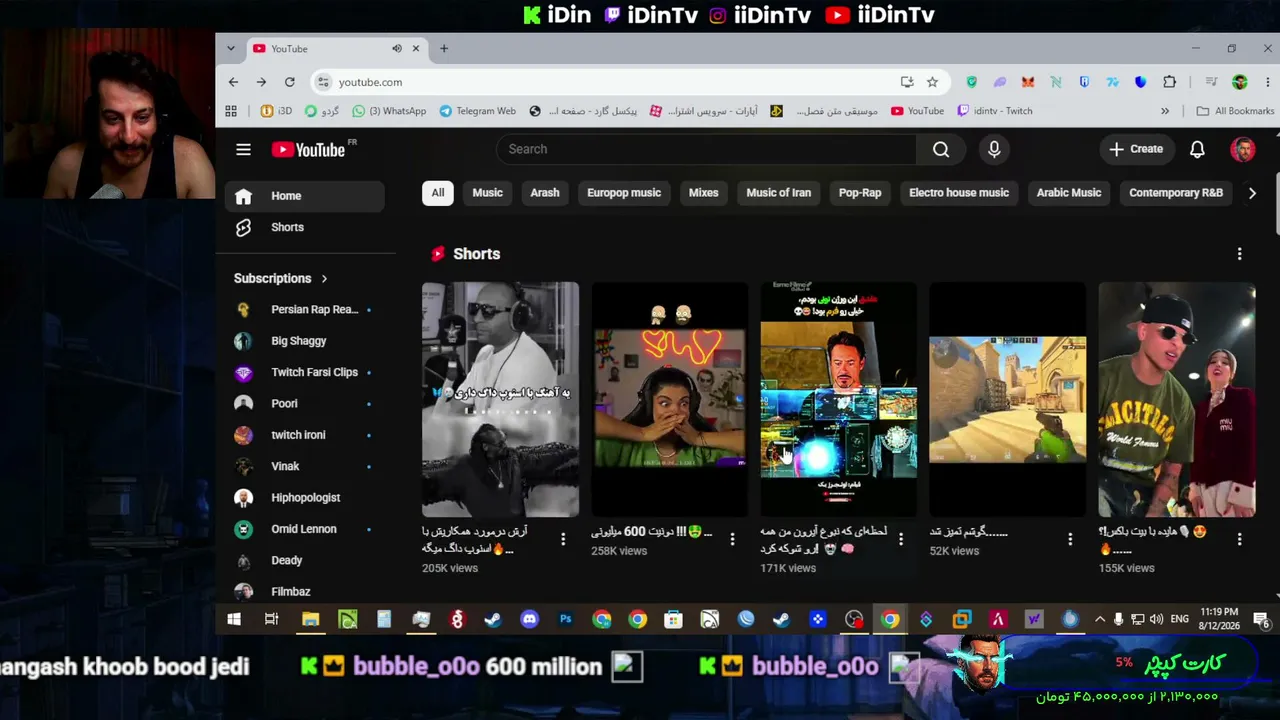Select the Pop-Rap chip
This screenshot has height=720, width=1280.
[x=860, y=193]
